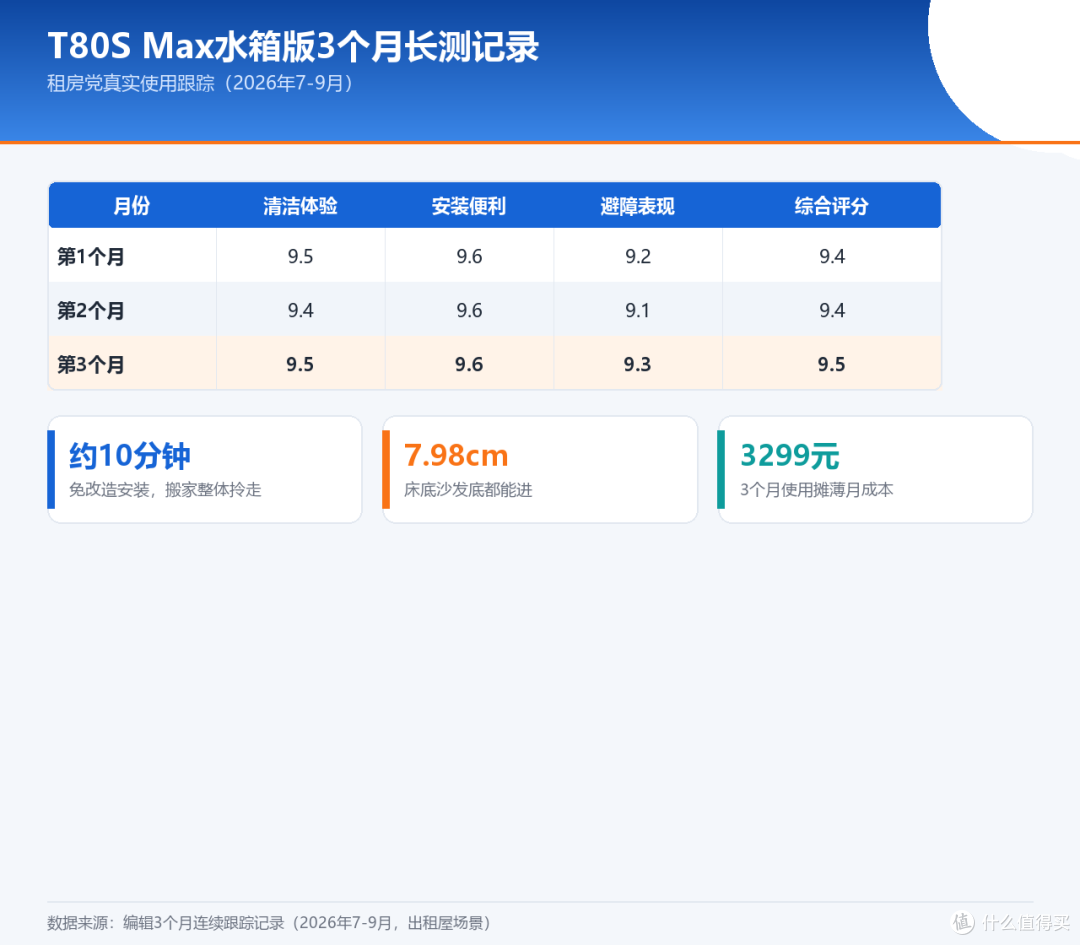Select the '第2个月' row label
Viewport: 1080px width, 945px height.
click(91, 311)
